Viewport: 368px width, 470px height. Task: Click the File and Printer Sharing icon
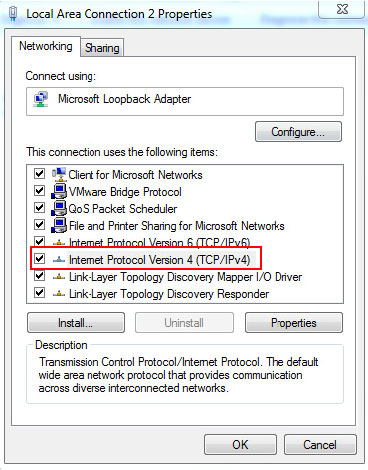tap(59, 225)
